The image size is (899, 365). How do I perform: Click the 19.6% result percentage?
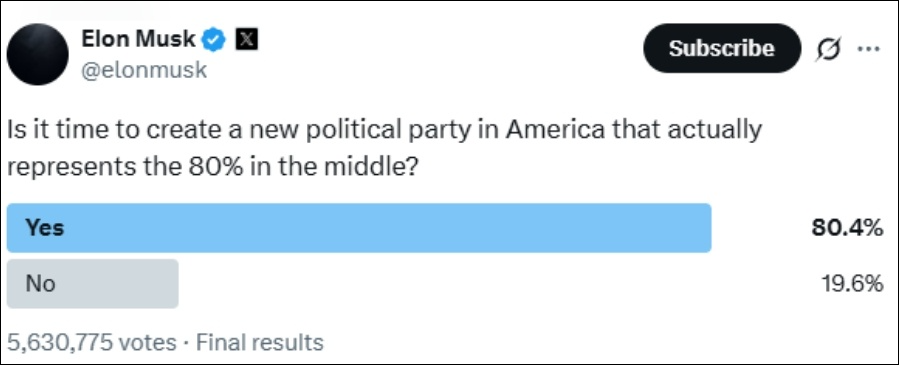851,284
